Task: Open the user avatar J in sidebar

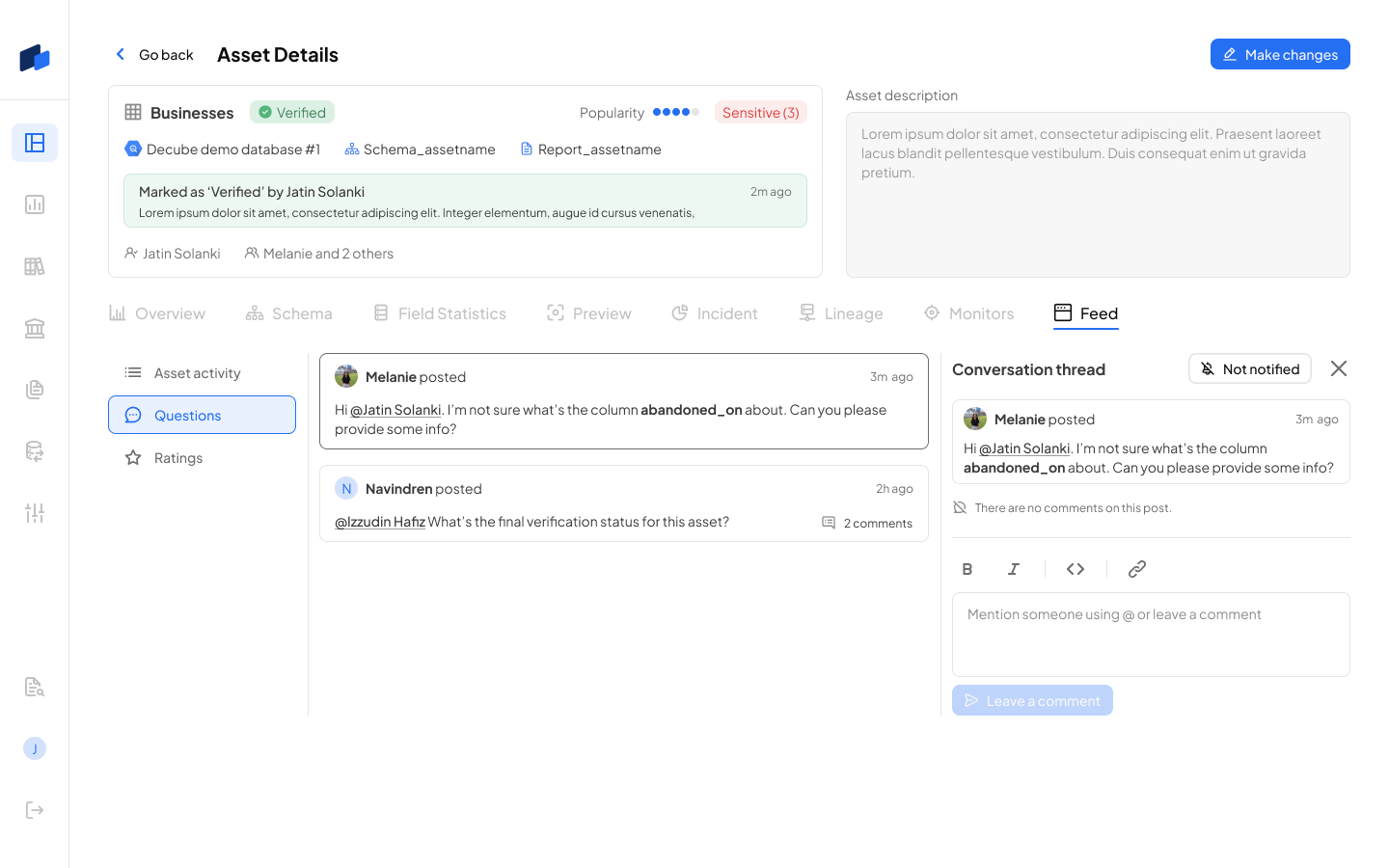Action: pyautogui.click(x=35, y=748)
